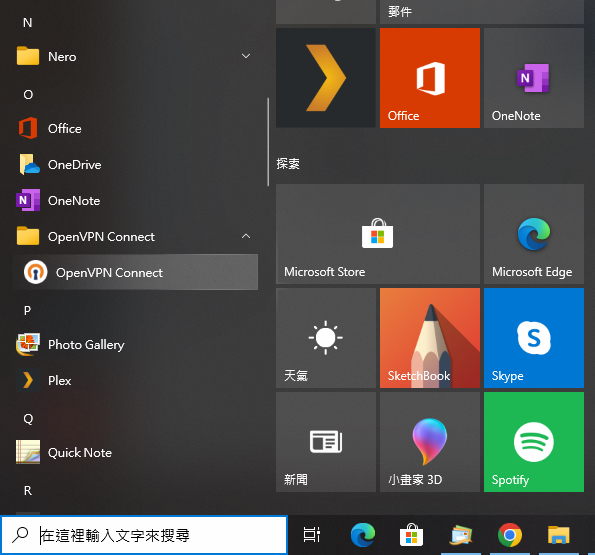Click the letter R section header
Screen dimensions: 595x555
[28, 491]
